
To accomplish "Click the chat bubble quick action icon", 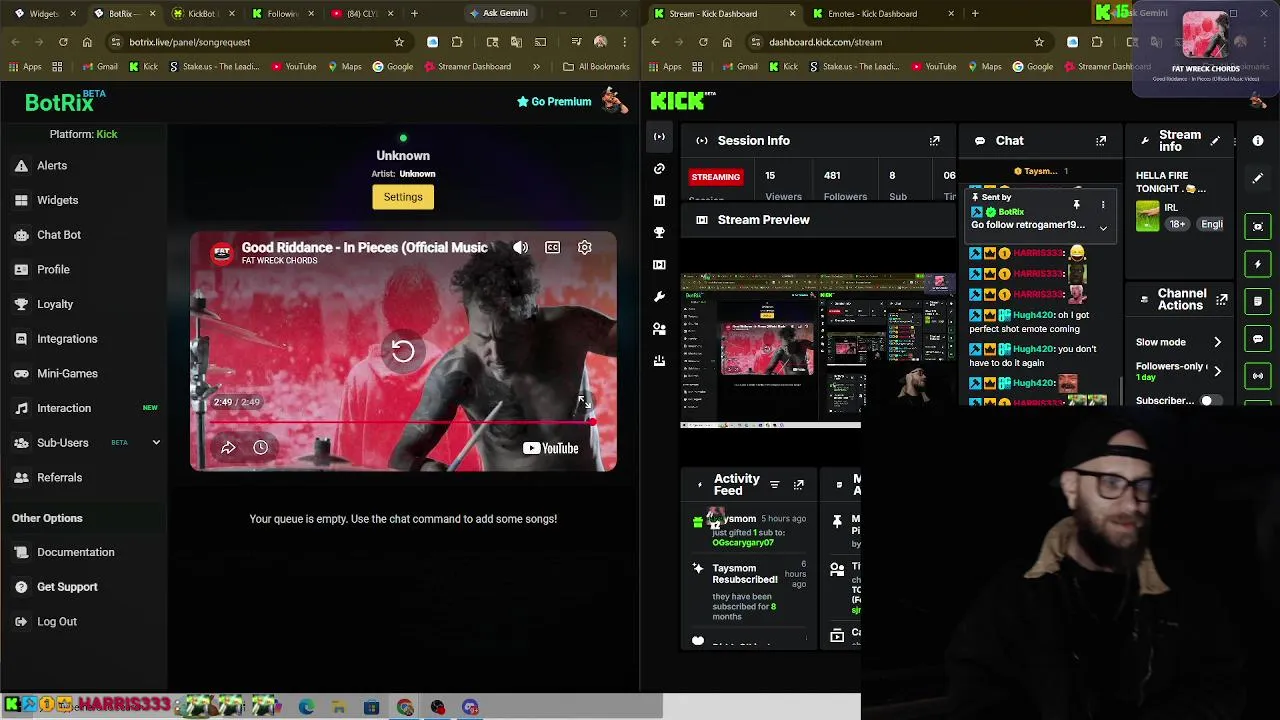I will [x=1258, y=339].
